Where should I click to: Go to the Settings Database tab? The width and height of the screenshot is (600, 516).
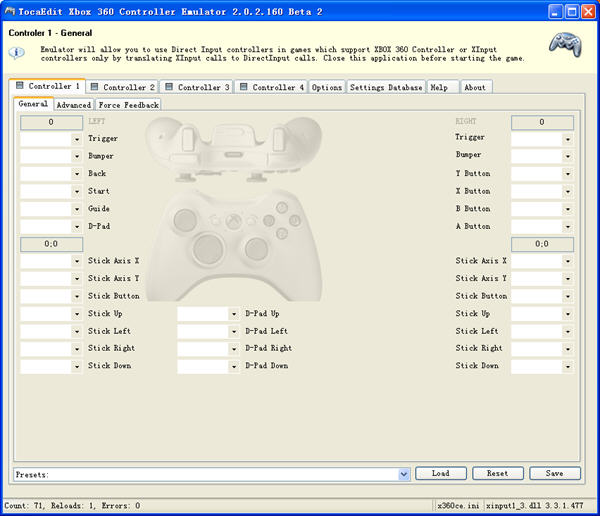click(386, 87)
